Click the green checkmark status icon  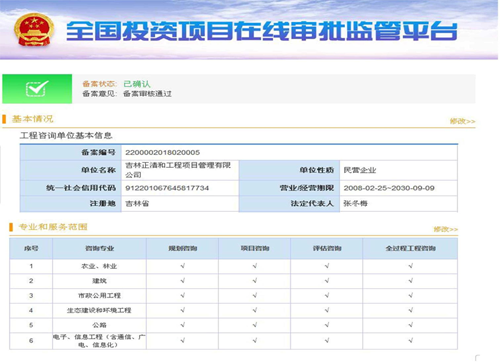[x=37, y=89]
